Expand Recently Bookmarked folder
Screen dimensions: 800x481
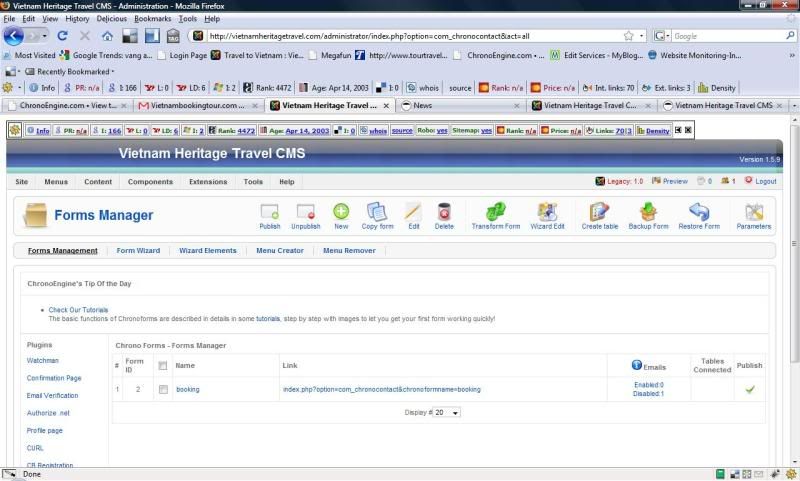(69, 71)
